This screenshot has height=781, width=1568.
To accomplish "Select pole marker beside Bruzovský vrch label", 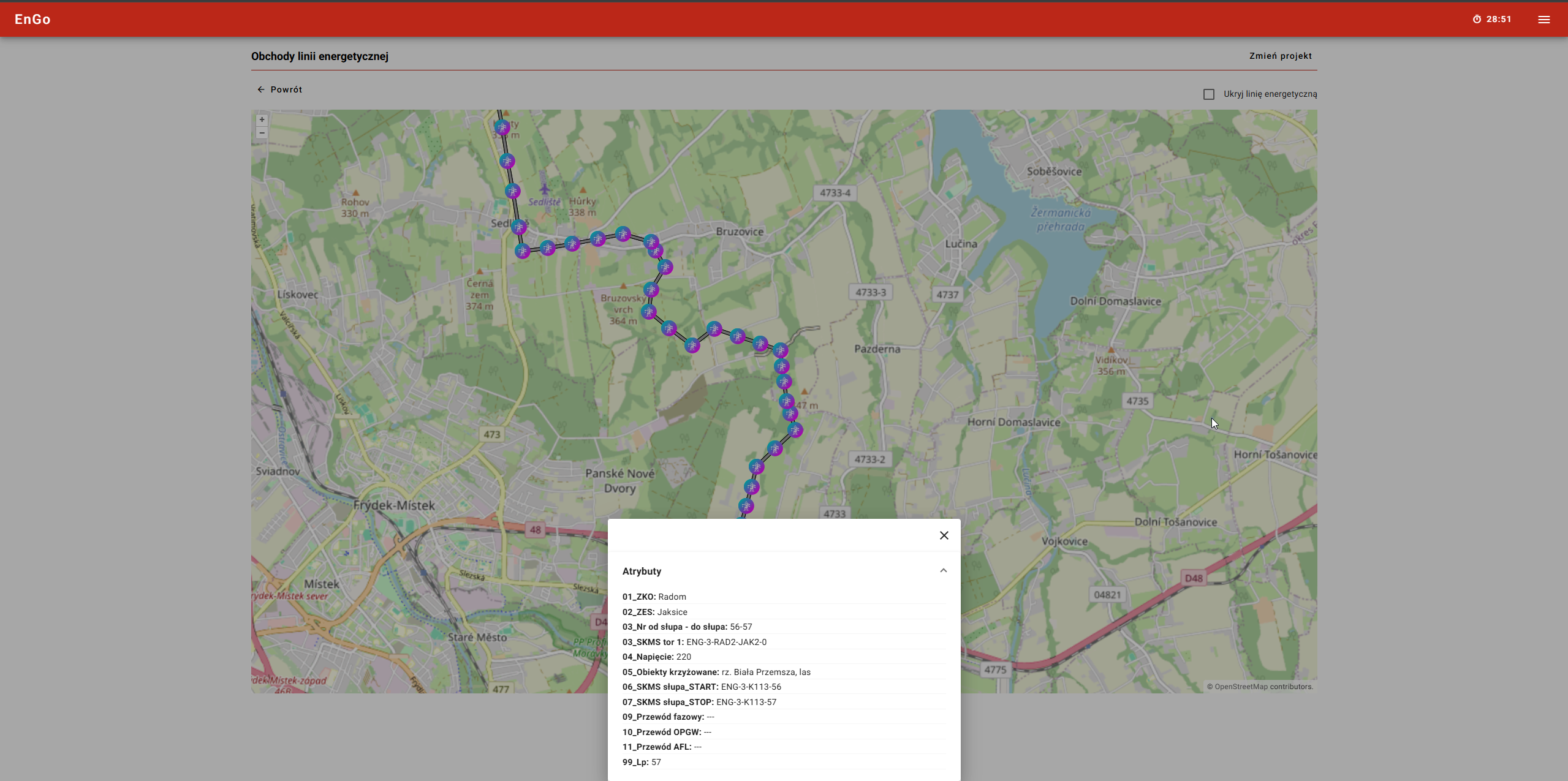I will pos(649,312).
